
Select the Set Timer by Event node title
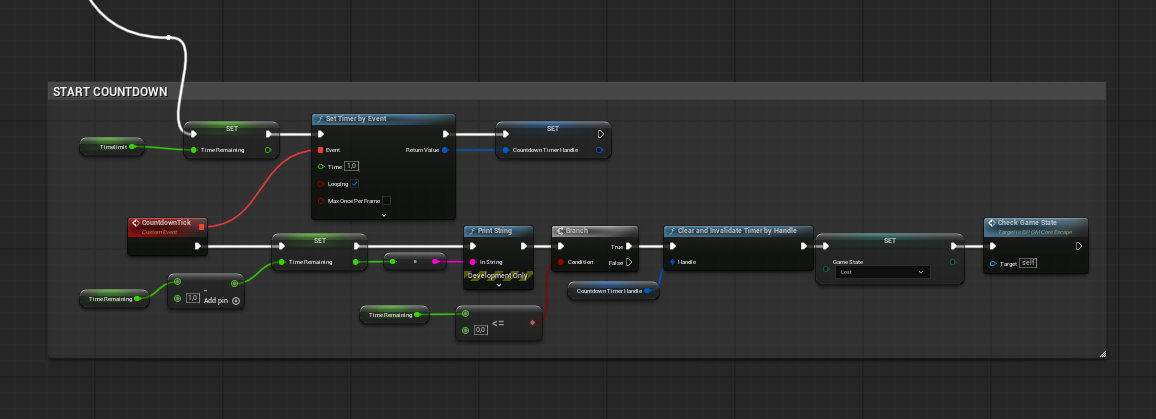click(356, 119)
